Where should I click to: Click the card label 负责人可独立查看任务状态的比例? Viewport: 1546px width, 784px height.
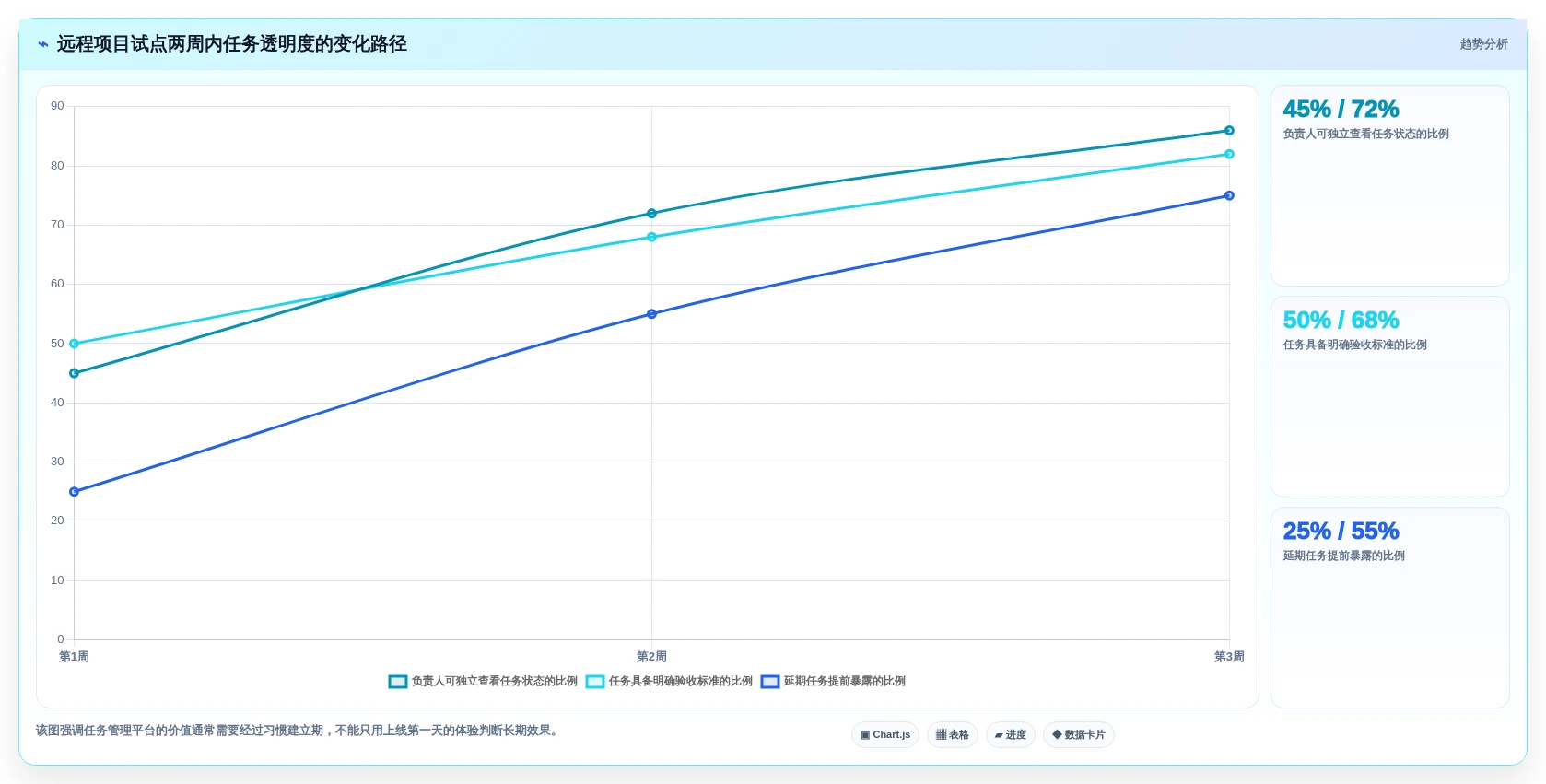pos(1365,135)
